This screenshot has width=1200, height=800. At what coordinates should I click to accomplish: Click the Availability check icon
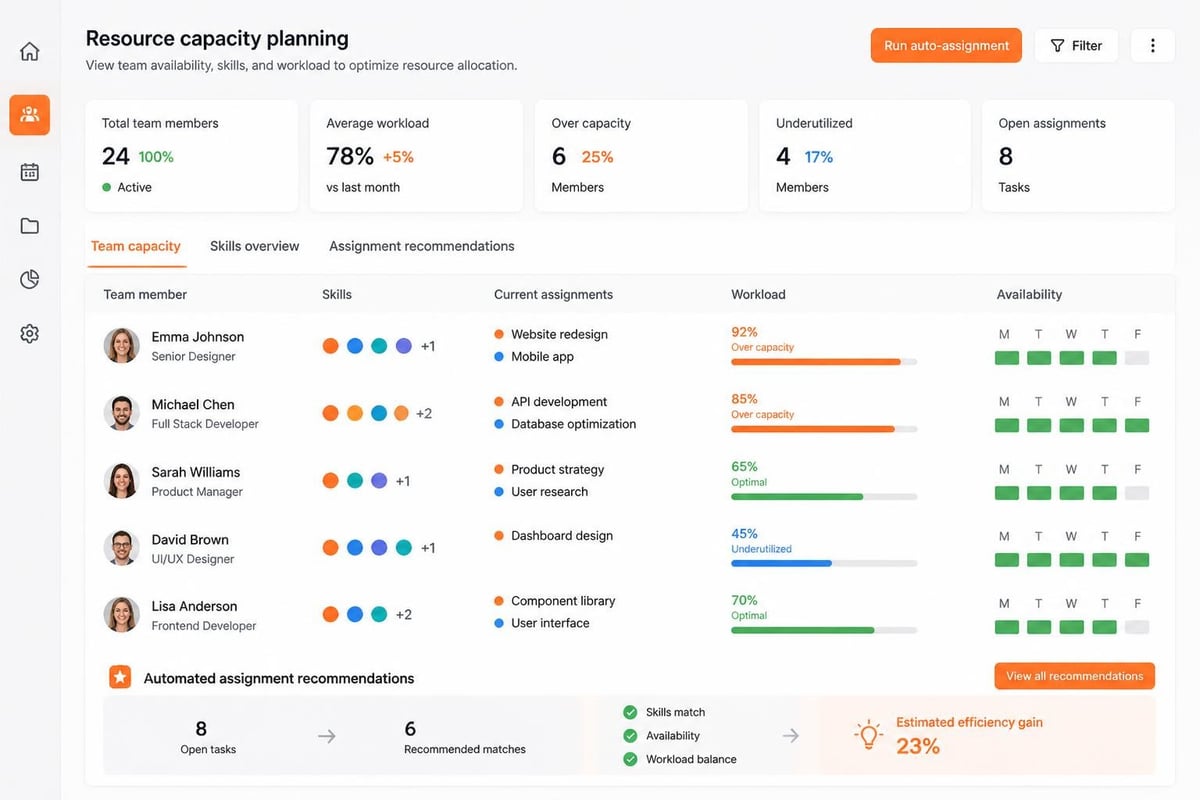click(630, 735)
